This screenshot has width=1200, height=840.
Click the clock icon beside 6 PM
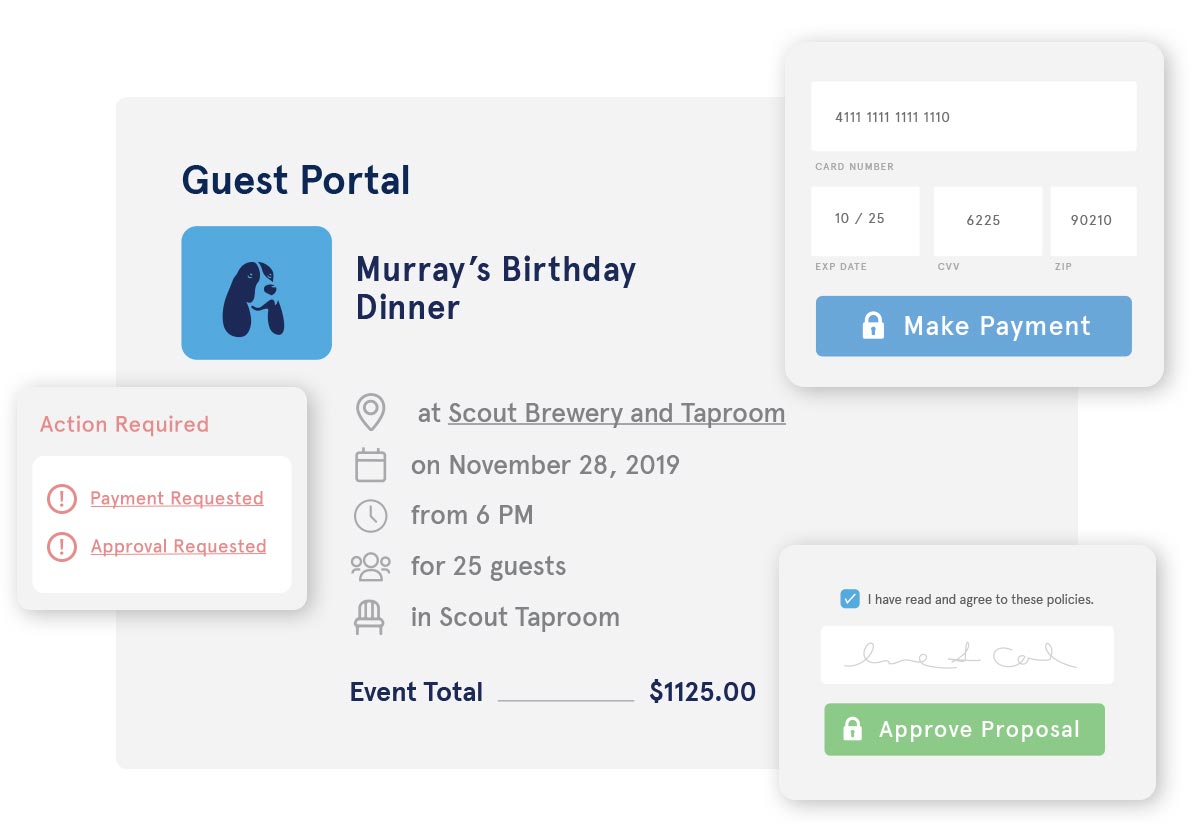(x=371, y=516)
